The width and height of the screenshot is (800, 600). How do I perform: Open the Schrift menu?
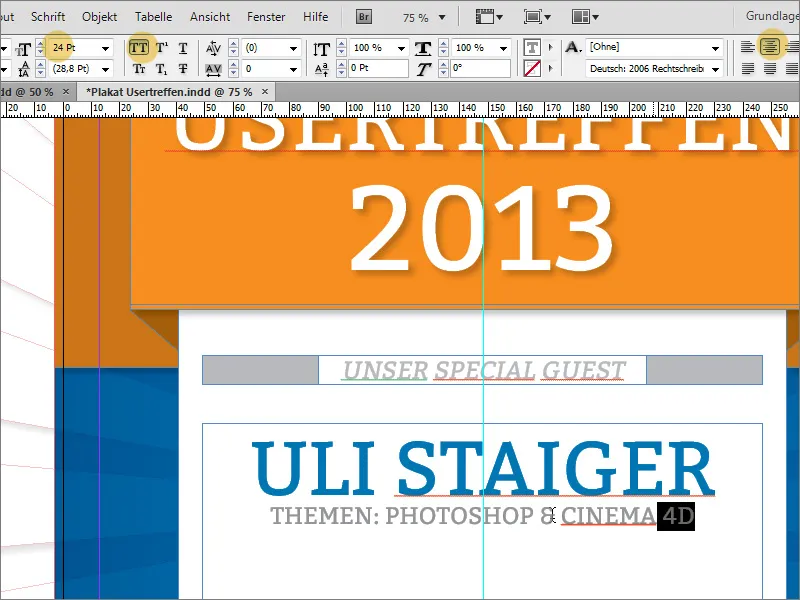(48, 17)
